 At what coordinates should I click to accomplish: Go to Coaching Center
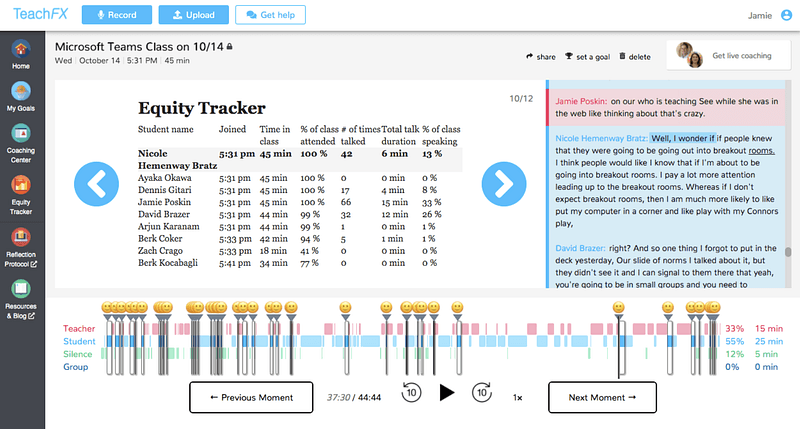point(21,138)
